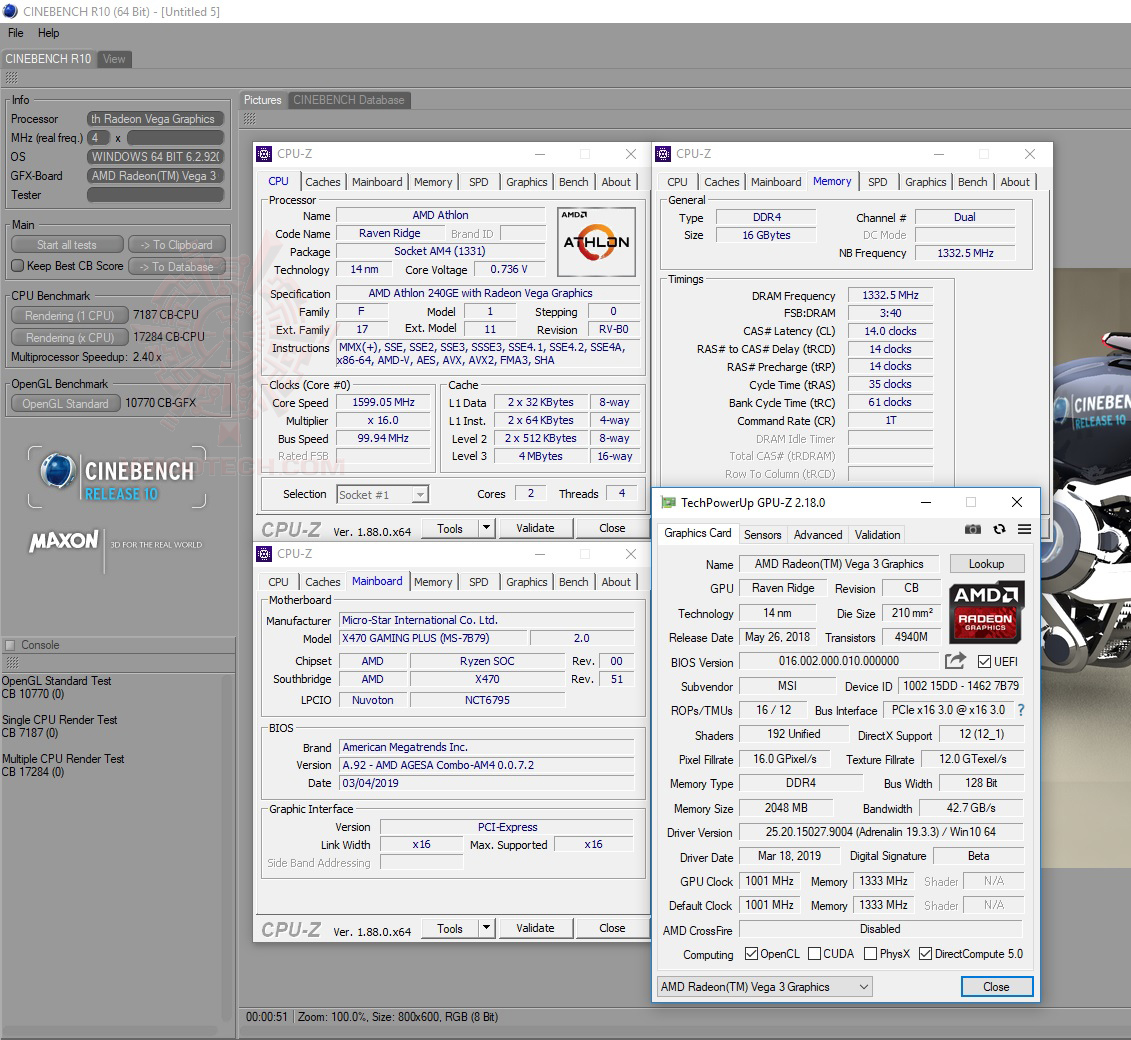This screenshot has height=1040, width=1131.
Task: Click the GPU-Z refresh icon
Action: click(x=998, y=530)
